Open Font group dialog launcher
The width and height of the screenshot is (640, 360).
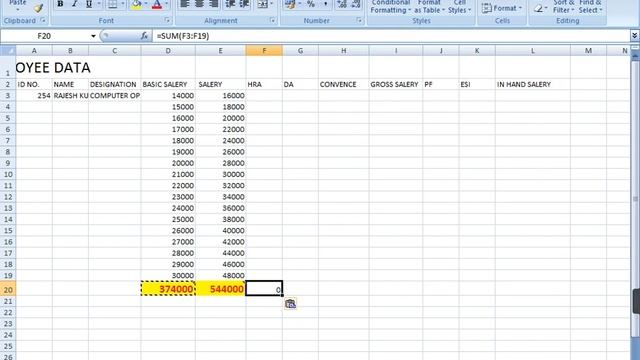(167, 20)
